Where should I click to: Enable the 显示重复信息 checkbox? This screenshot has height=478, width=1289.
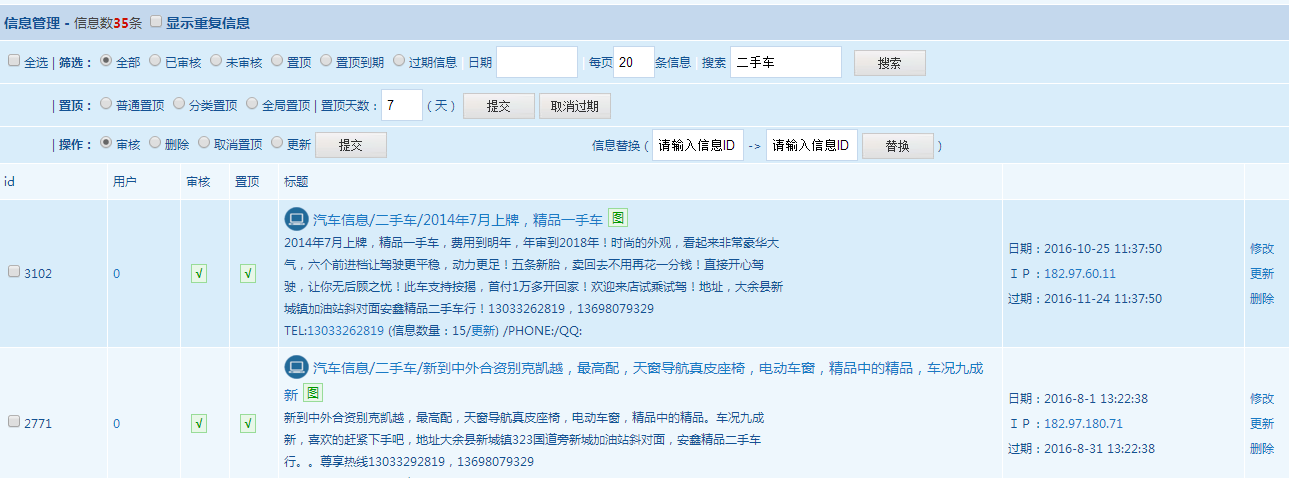pos(155,21)
